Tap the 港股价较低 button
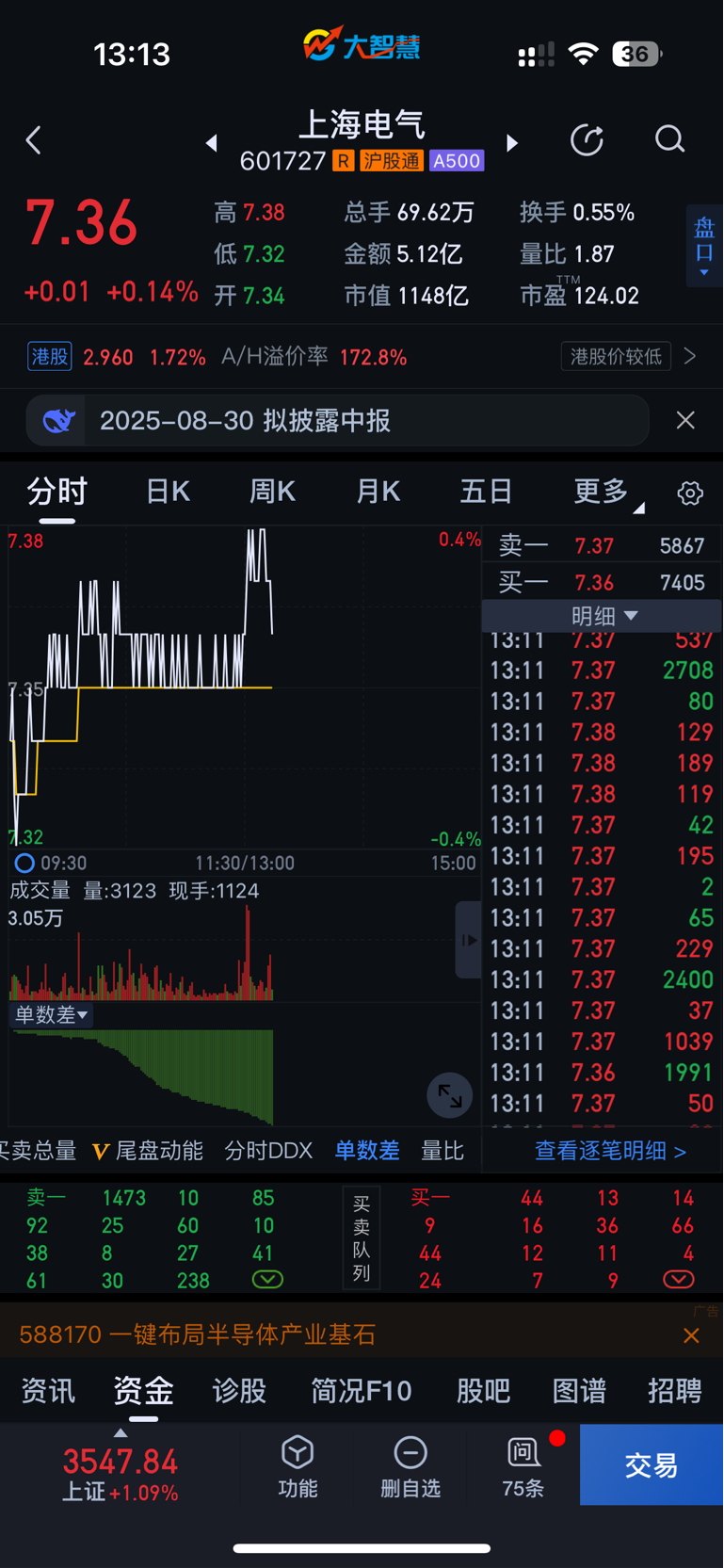This screenshot has height=1568, width=724. point(616,356)
